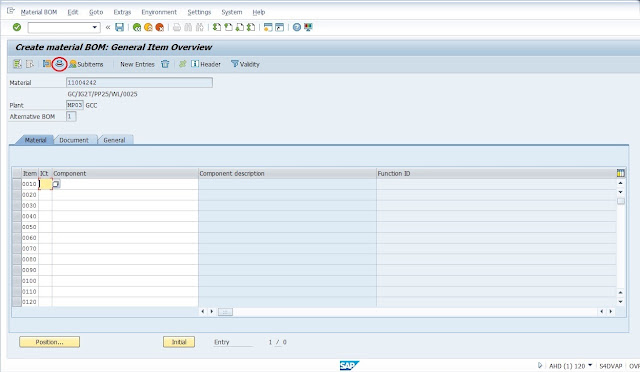Click the Initial button
Image resolution: width=640 pixels, height=372 pixels.
tap(179, 342)
